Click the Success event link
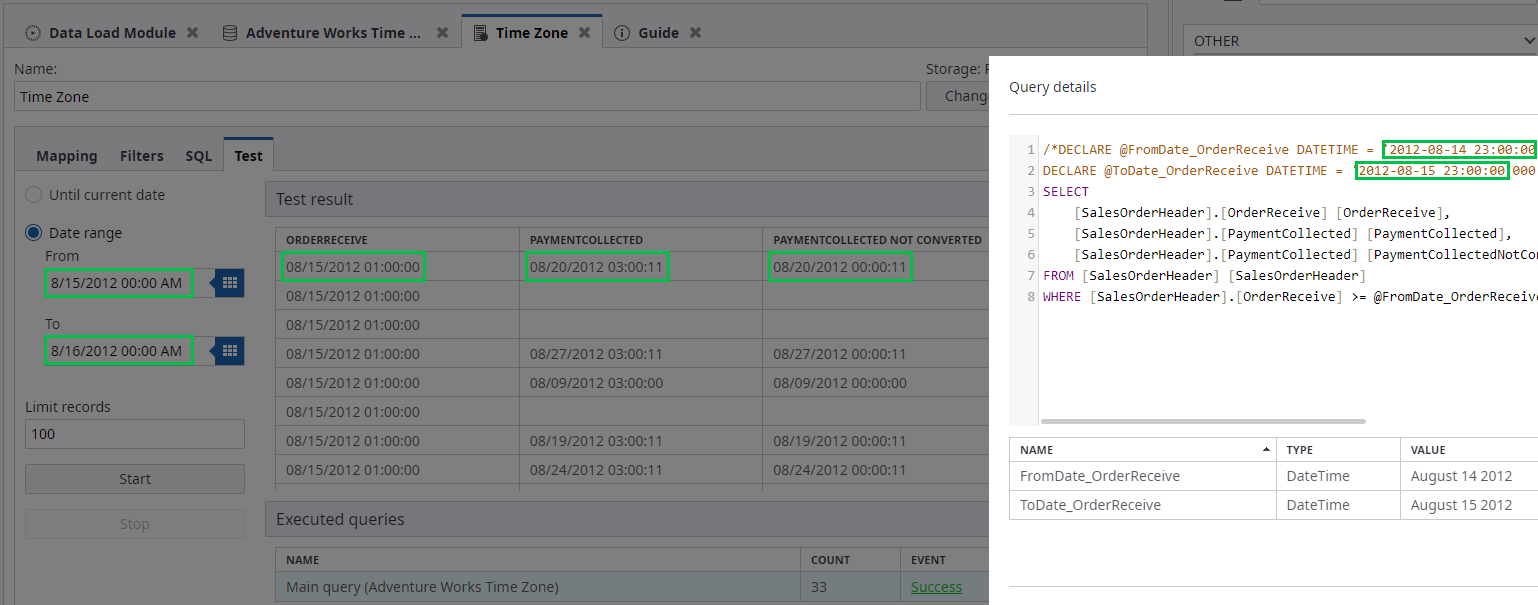This screenshot has height=605, width=1538. click(936, 587)
